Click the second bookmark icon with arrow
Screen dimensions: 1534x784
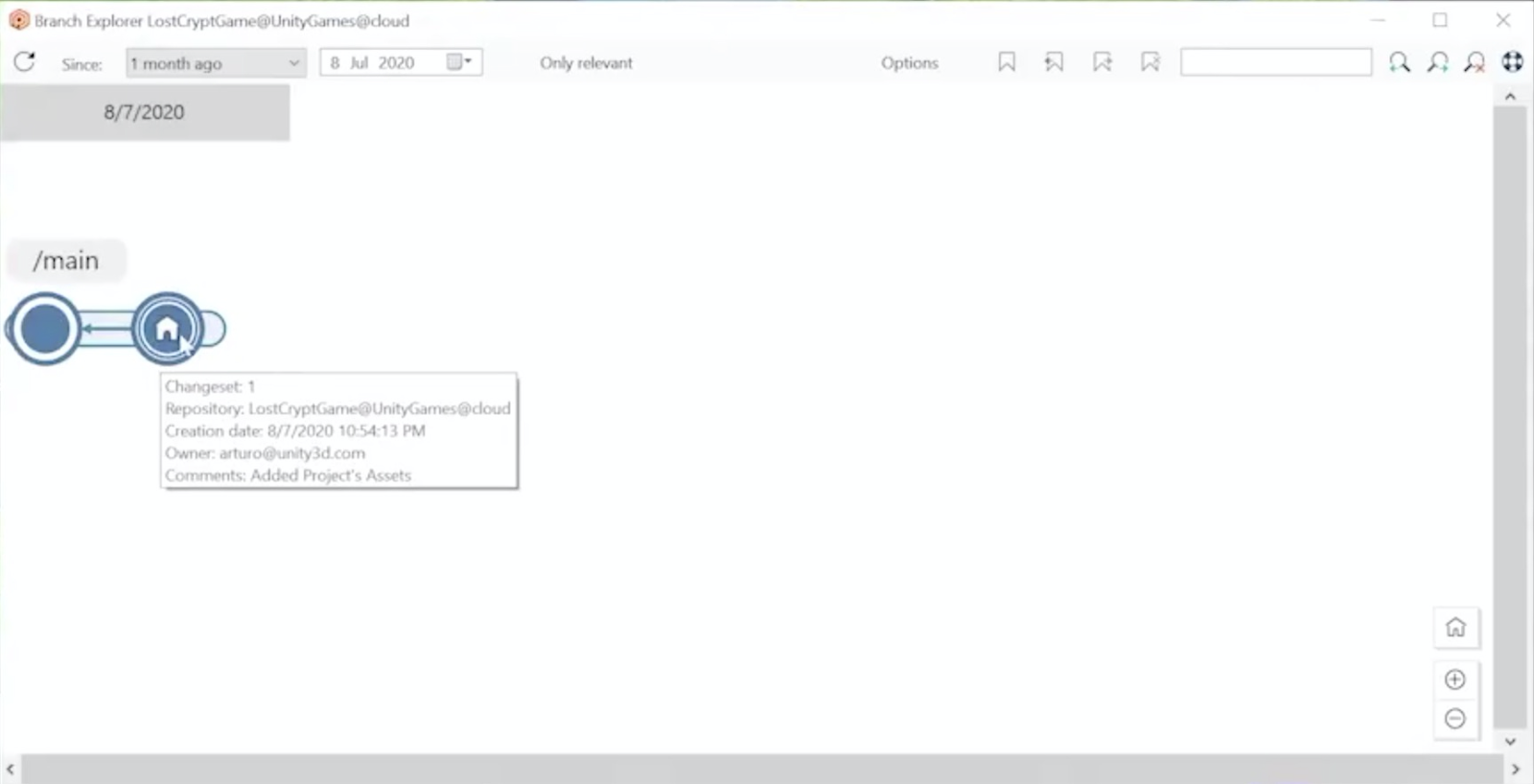[x=1054, y=62]
